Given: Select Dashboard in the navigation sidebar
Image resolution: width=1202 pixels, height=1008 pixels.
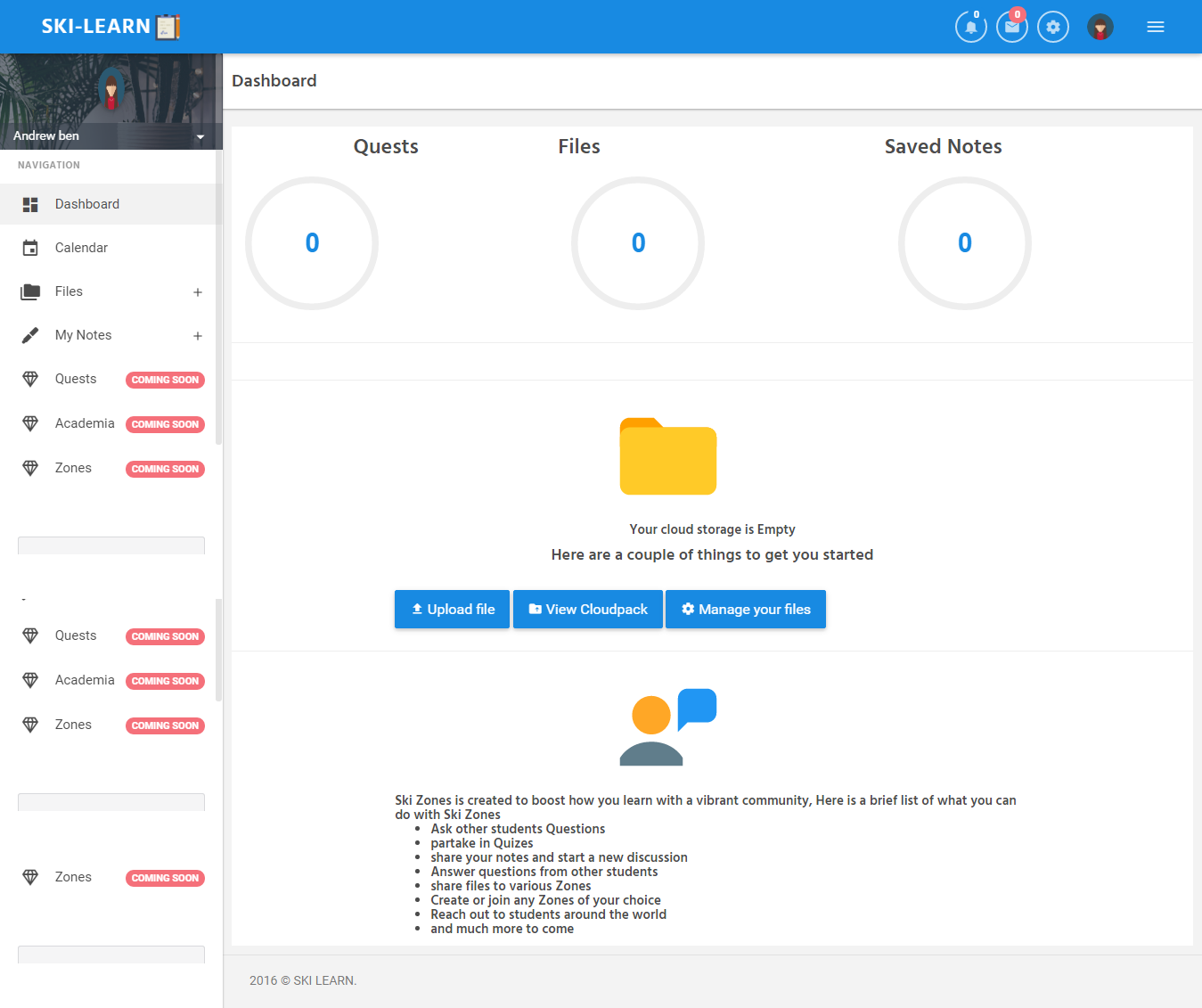Looking at the screenshot, I should pyautogui.click(x=87, y=204).
